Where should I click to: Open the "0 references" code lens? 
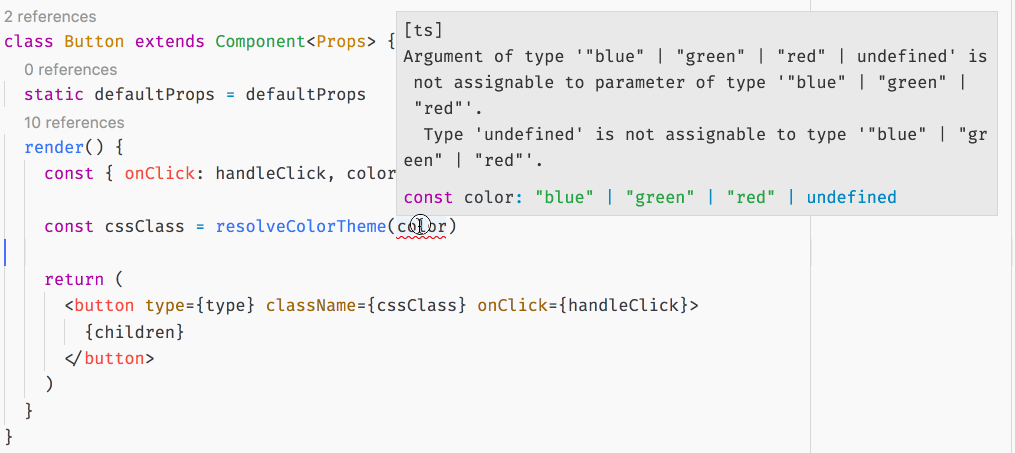pos(71,70)
